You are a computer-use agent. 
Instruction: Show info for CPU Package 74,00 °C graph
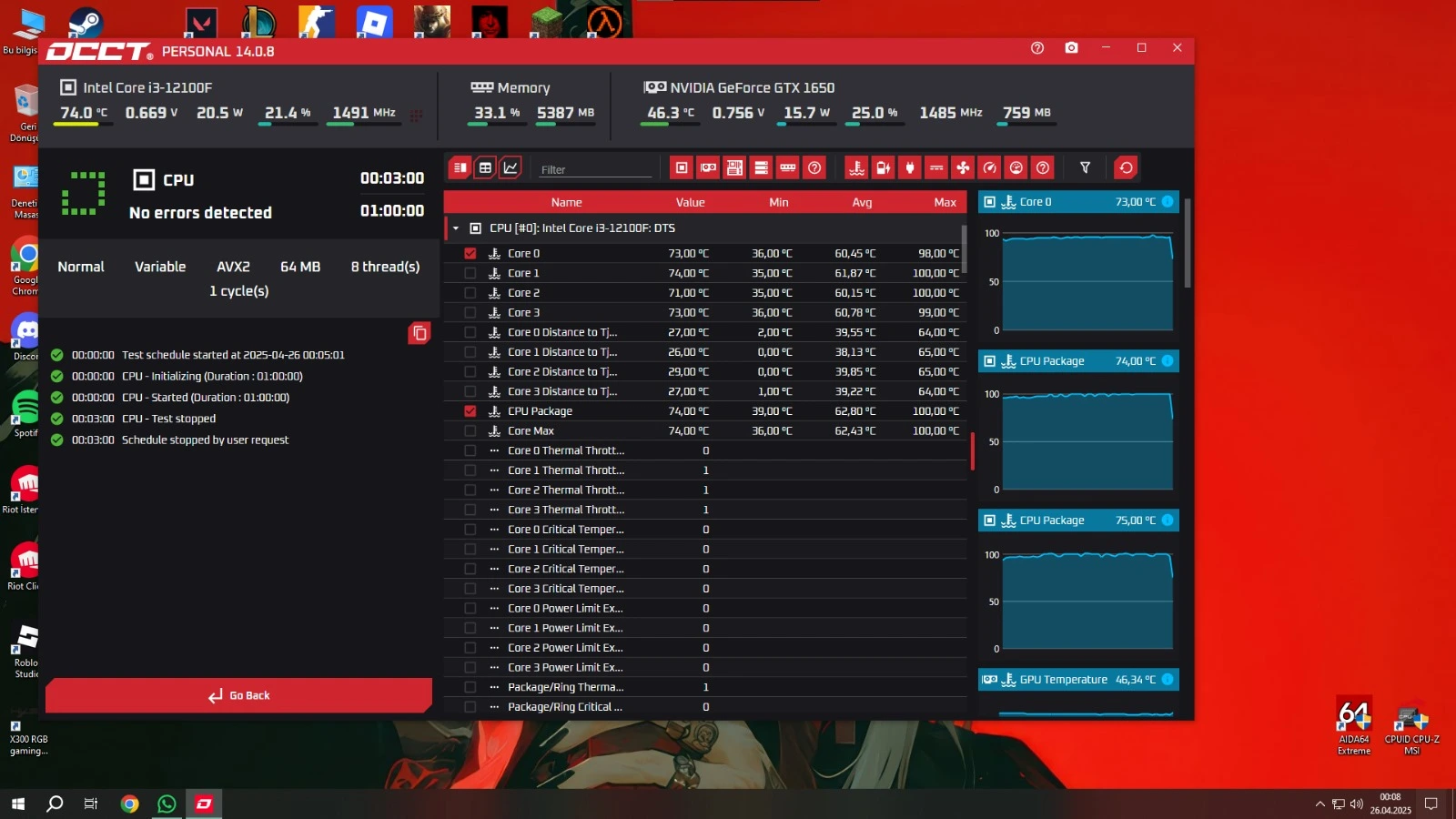click(1168, 361)
